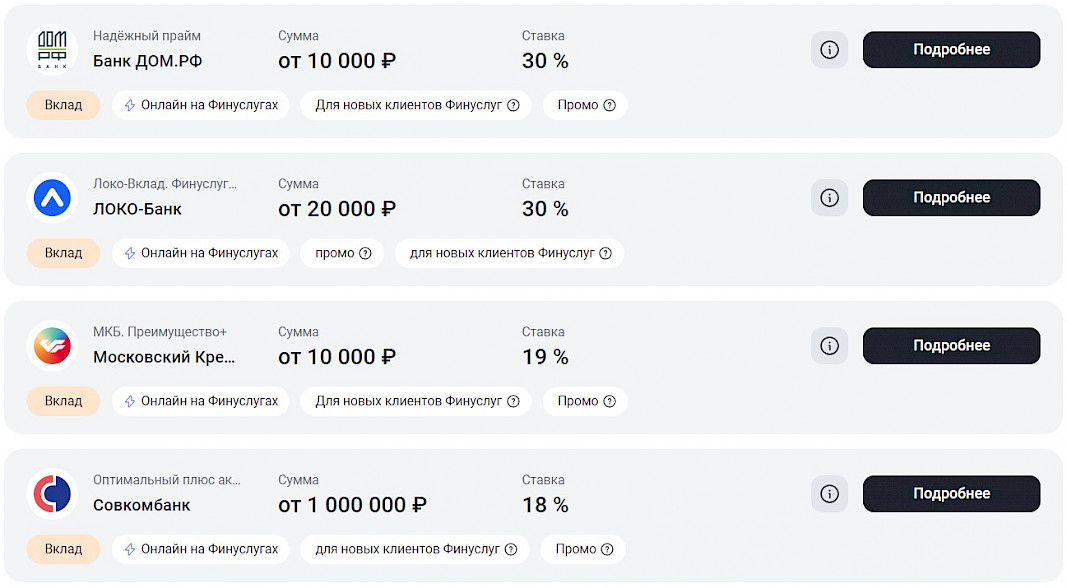1067x588 pixels.
Task: Open Подробнее for Московский Кредитный Банк
Action: tap(951, 346)
